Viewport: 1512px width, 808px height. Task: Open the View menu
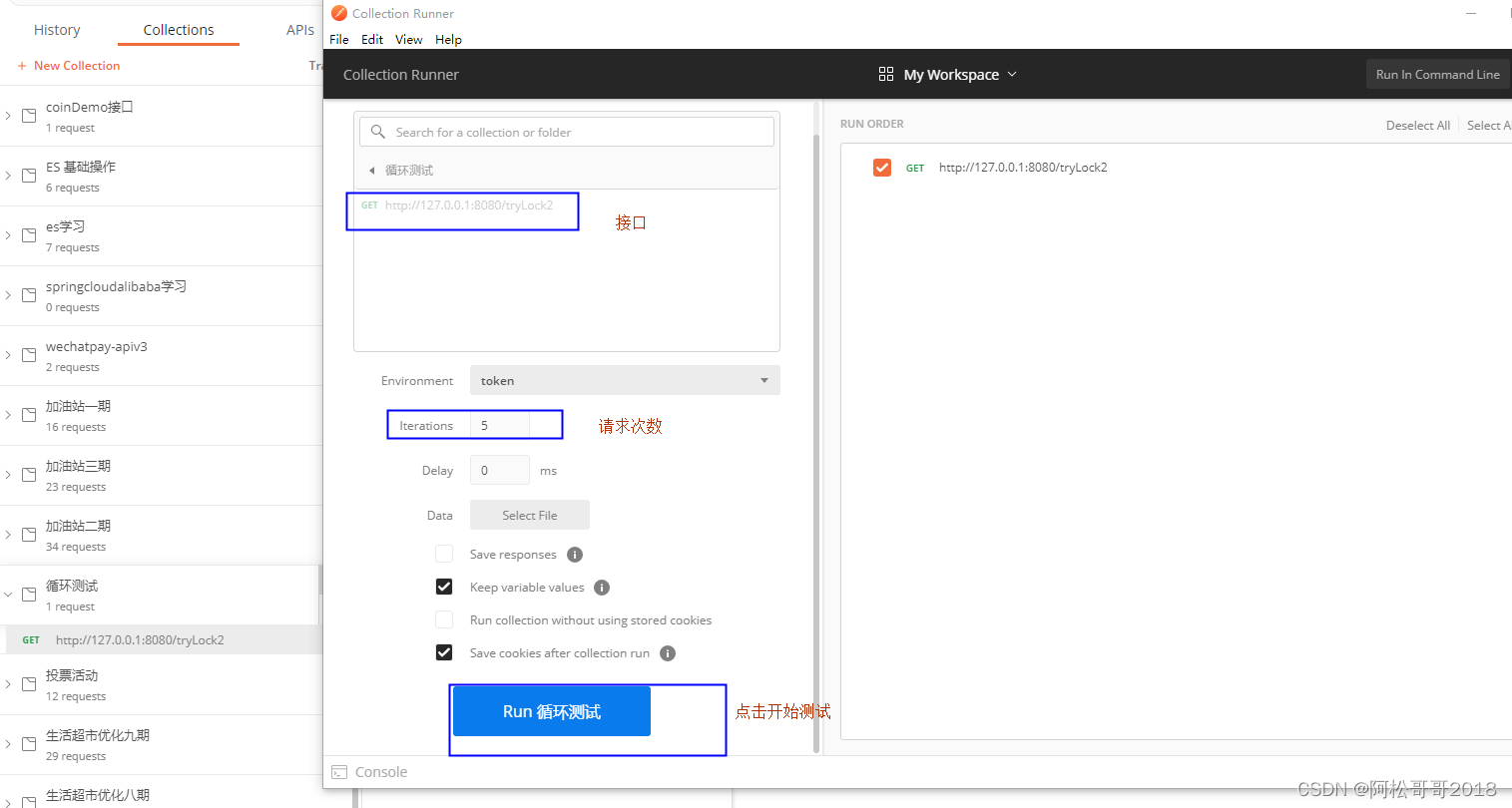pyautogui.click(x=409, y=40)
